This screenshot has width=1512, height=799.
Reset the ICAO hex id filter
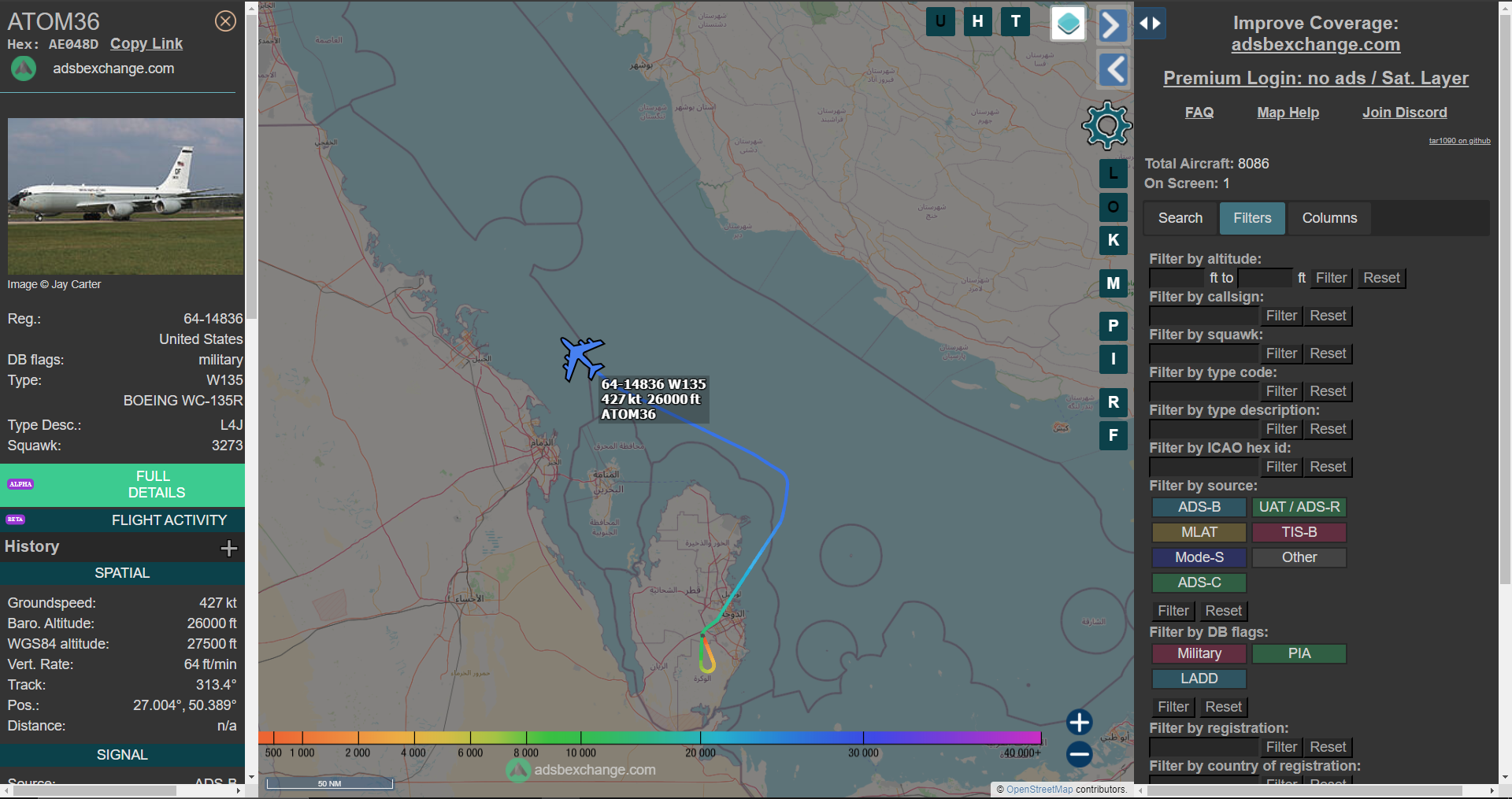[1328, 468]
